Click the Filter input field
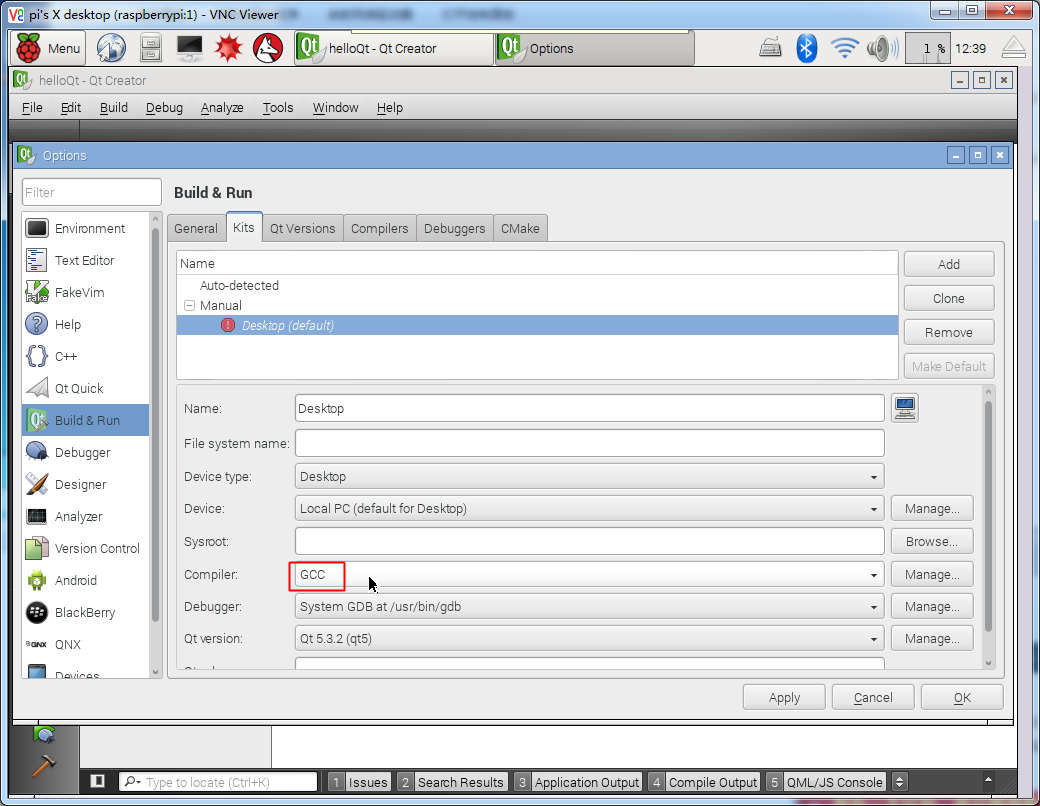The height and width of the screenshot is (806, 1040). 92,192
